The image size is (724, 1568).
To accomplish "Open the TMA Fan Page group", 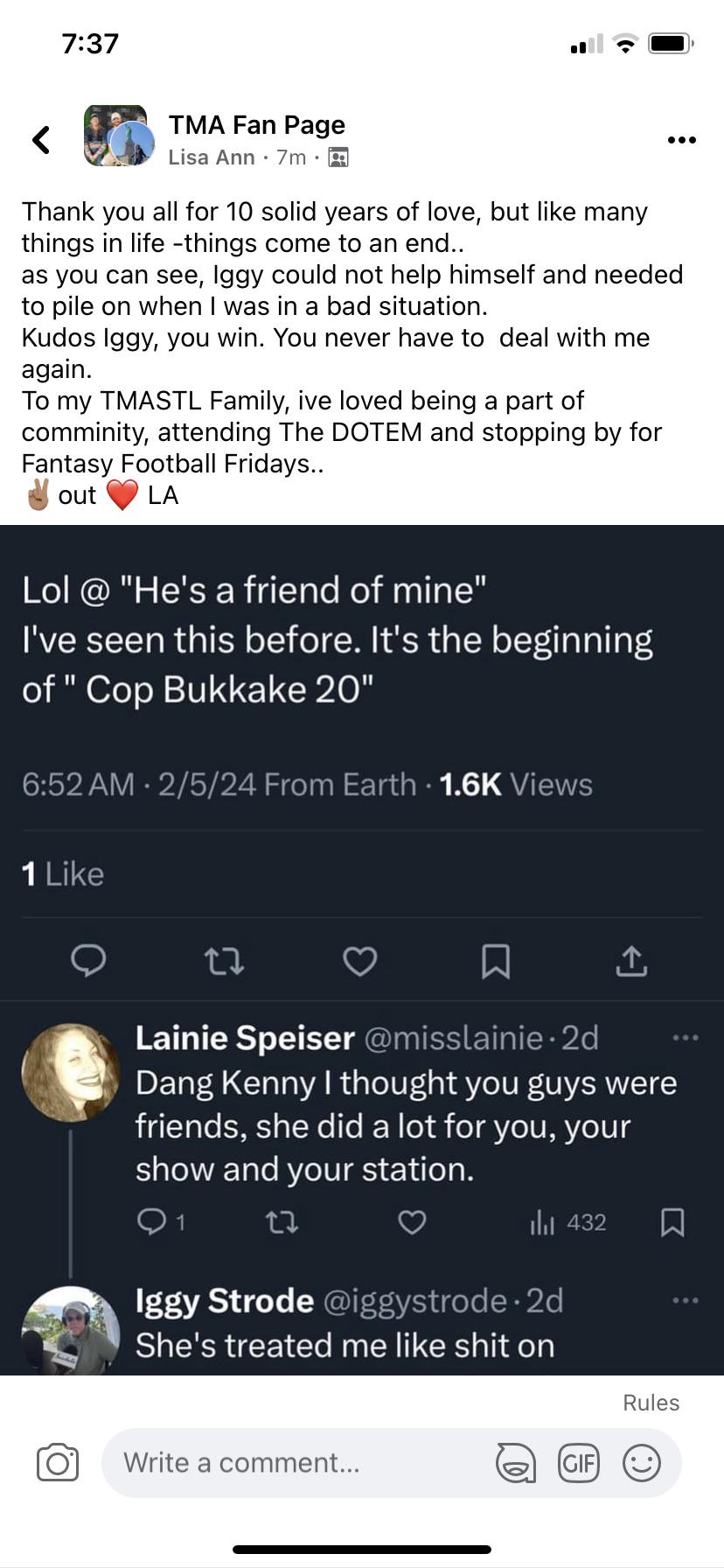I will 256,125.
